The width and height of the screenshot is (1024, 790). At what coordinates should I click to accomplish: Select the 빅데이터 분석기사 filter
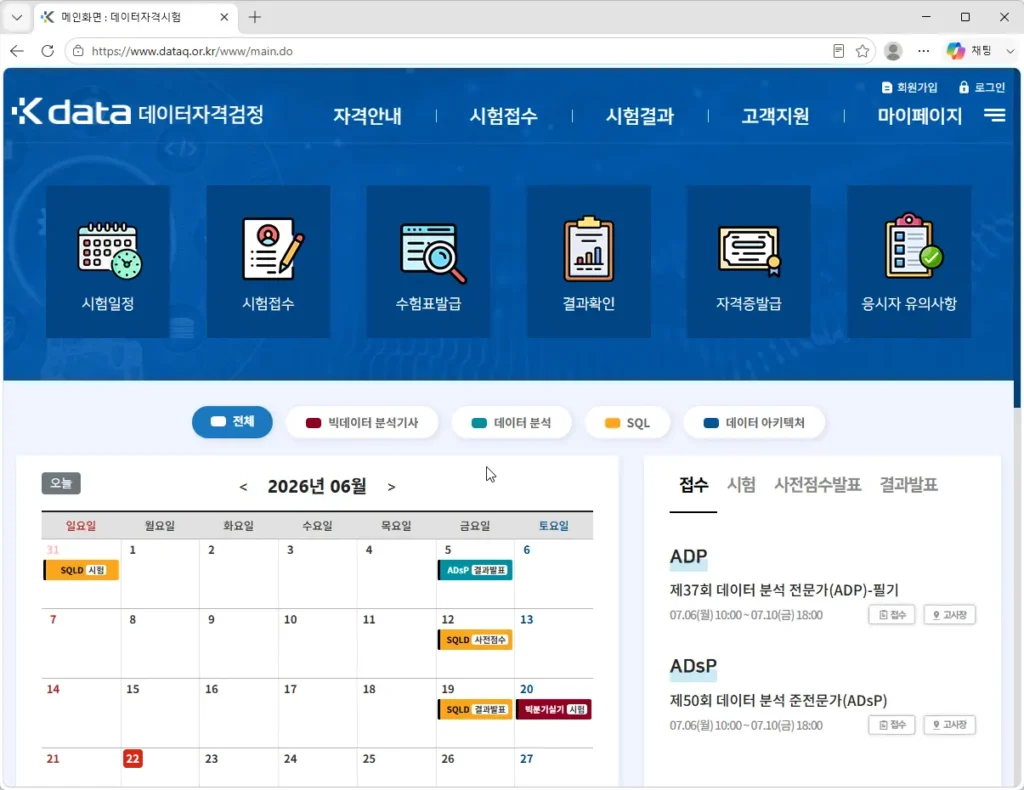click(x=362, y=422)
